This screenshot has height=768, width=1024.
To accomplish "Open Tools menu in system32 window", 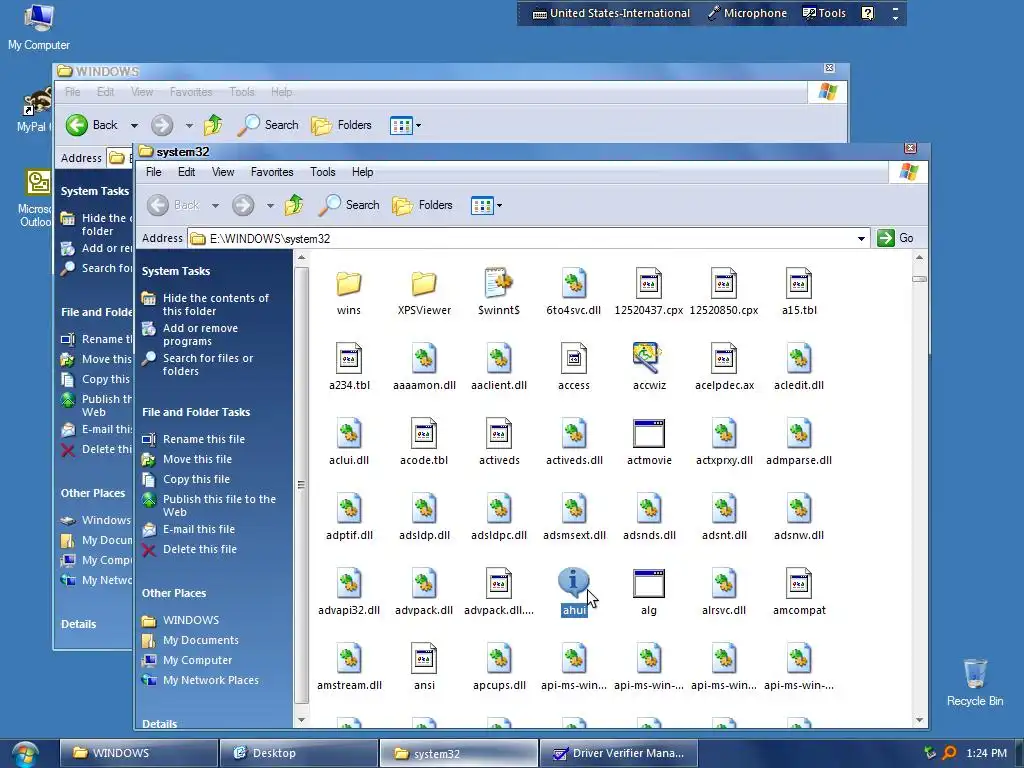I will [323, 172].
